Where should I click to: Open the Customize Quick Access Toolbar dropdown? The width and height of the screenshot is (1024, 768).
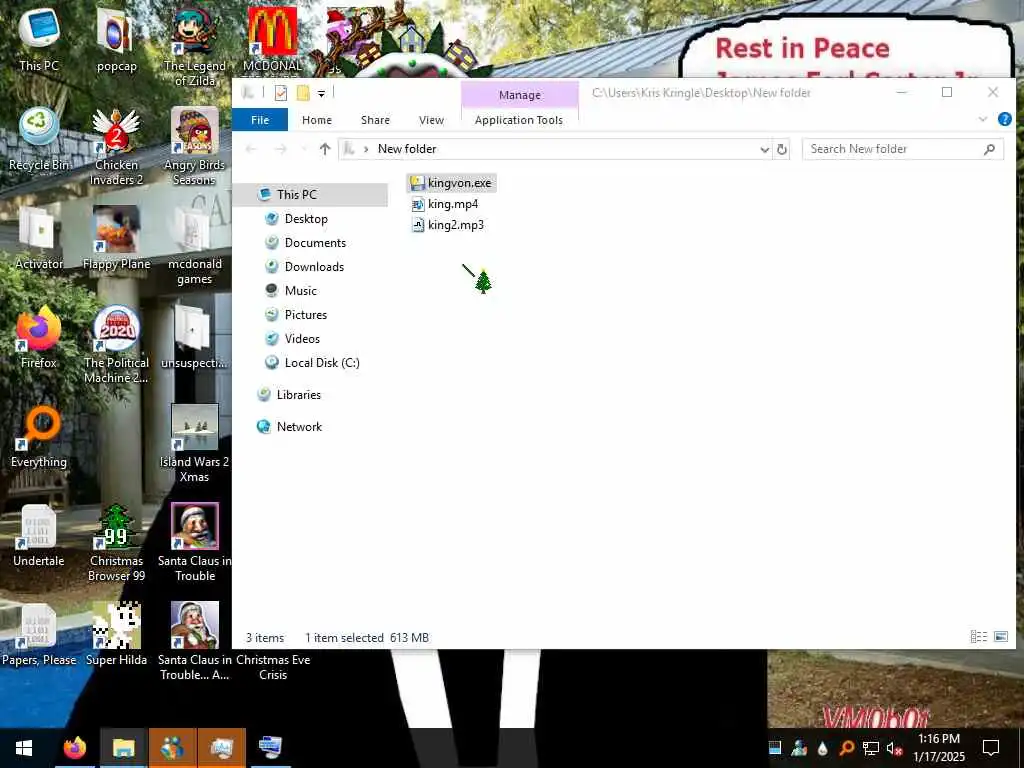pos(321,94)
